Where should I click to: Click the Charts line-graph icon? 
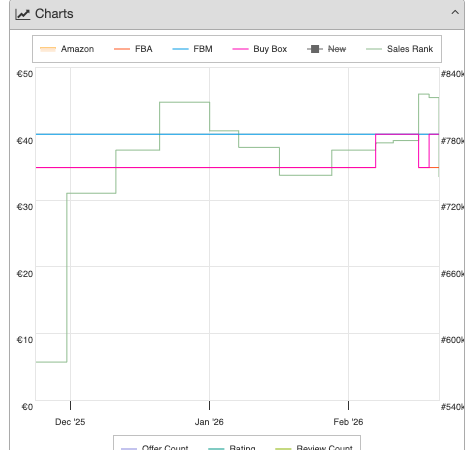click(x=23, y=14)
